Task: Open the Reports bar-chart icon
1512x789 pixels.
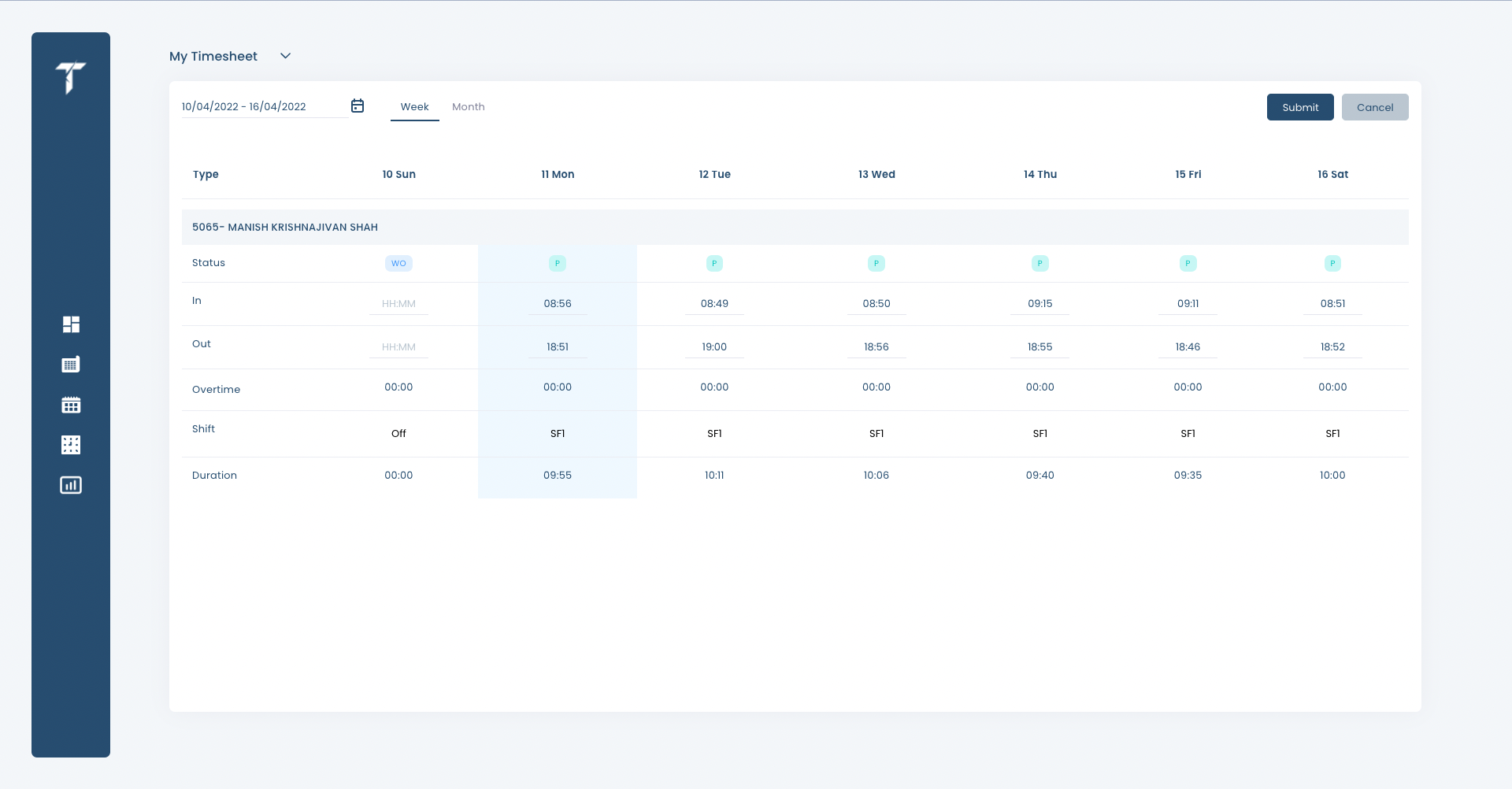Action: (x=71, y=485)
